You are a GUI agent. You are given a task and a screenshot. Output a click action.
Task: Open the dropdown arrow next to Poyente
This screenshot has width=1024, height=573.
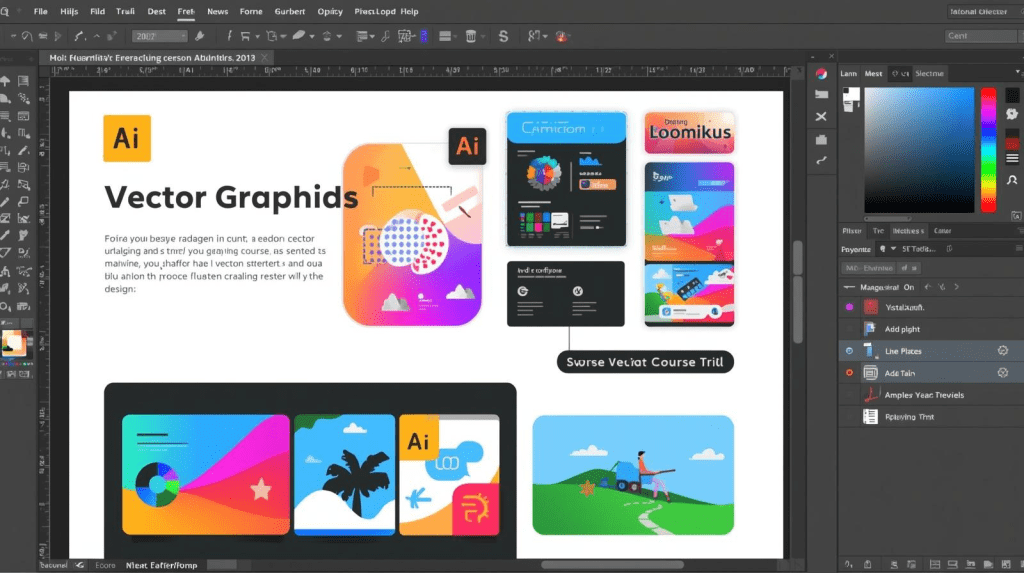click(x=893, y=249)
